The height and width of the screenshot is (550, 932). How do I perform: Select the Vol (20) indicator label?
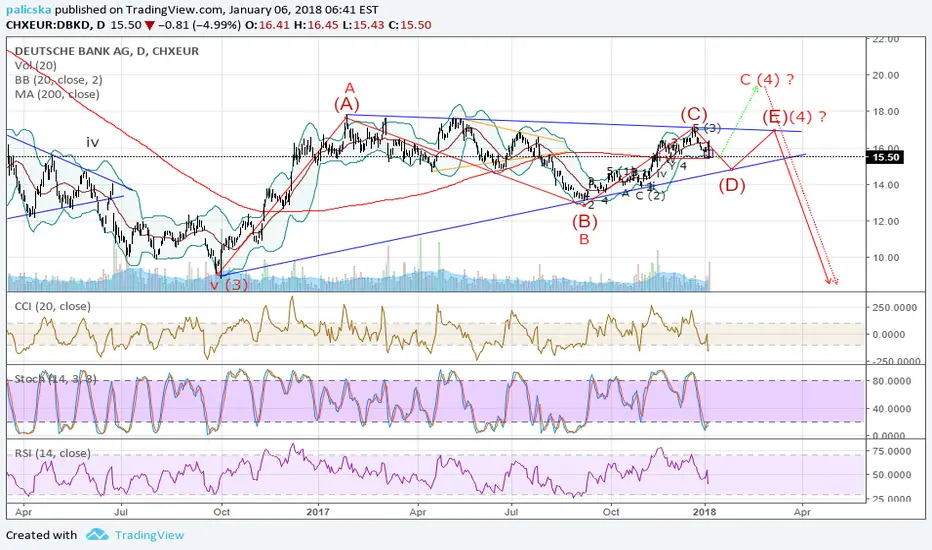[x=36, y=65]
